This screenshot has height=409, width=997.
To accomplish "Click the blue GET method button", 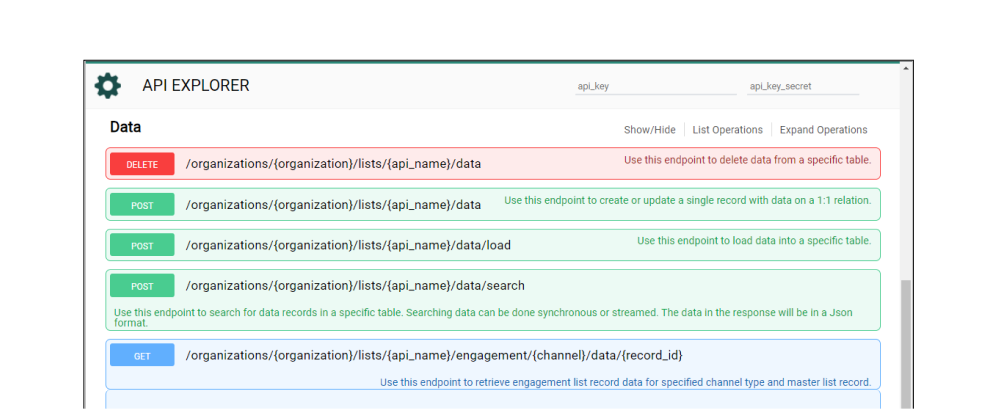I will tap(142, 356).
